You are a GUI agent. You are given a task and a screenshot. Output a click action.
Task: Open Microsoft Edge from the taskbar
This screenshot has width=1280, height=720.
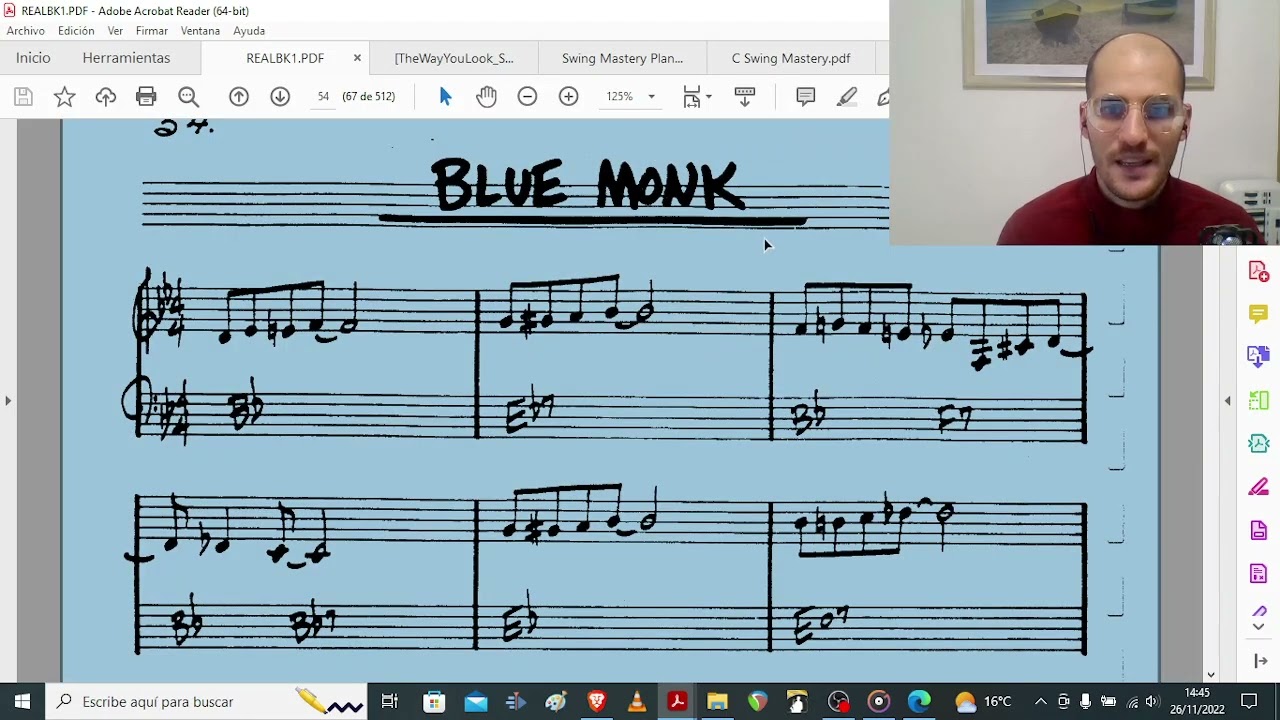click(918, 701)
